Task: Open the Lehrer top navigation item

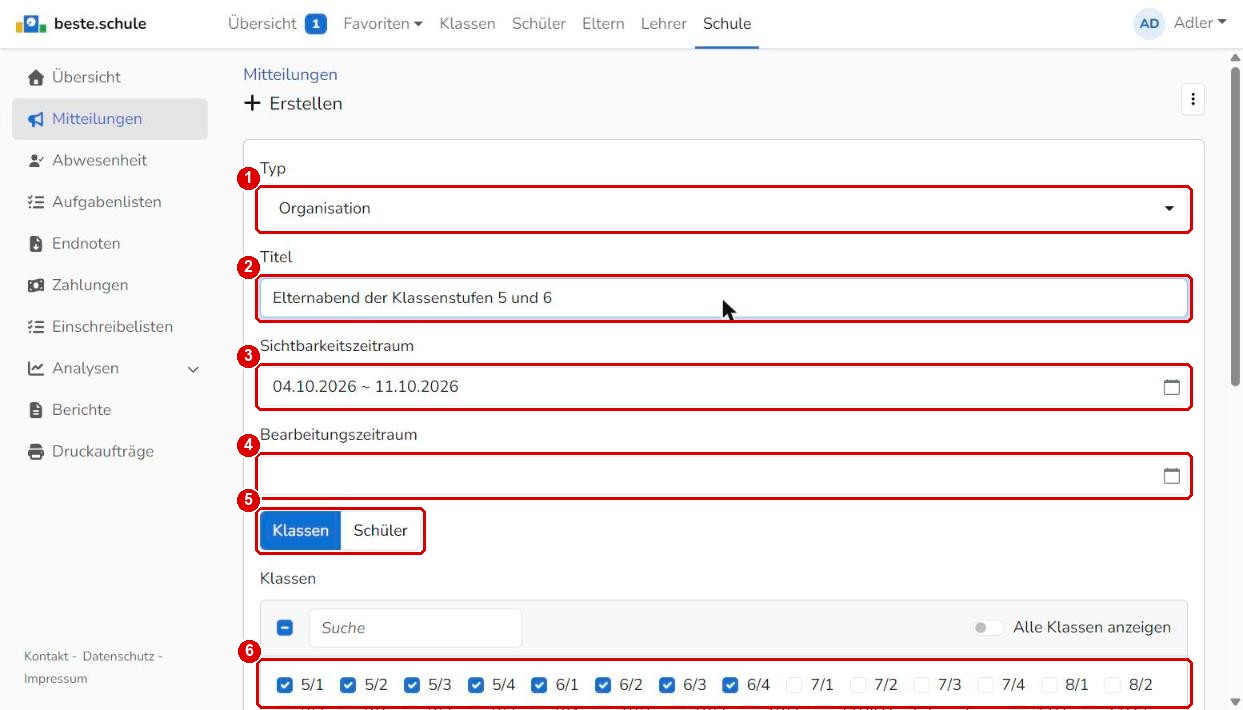Action: tap(664, 24)
